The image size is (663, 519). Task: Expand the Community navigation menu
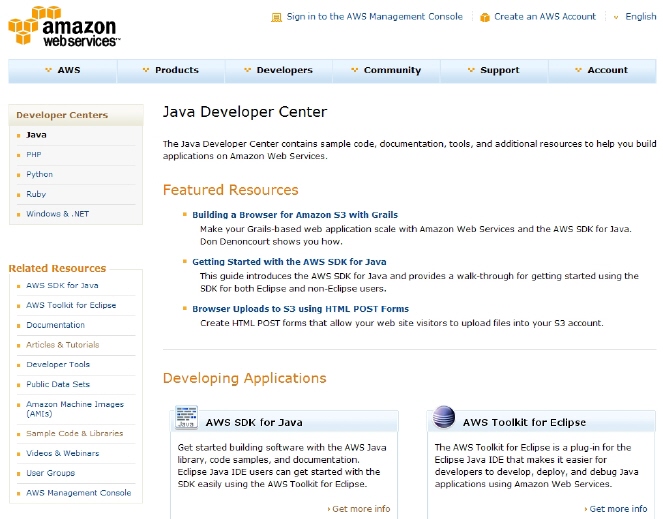coord(386,70)
